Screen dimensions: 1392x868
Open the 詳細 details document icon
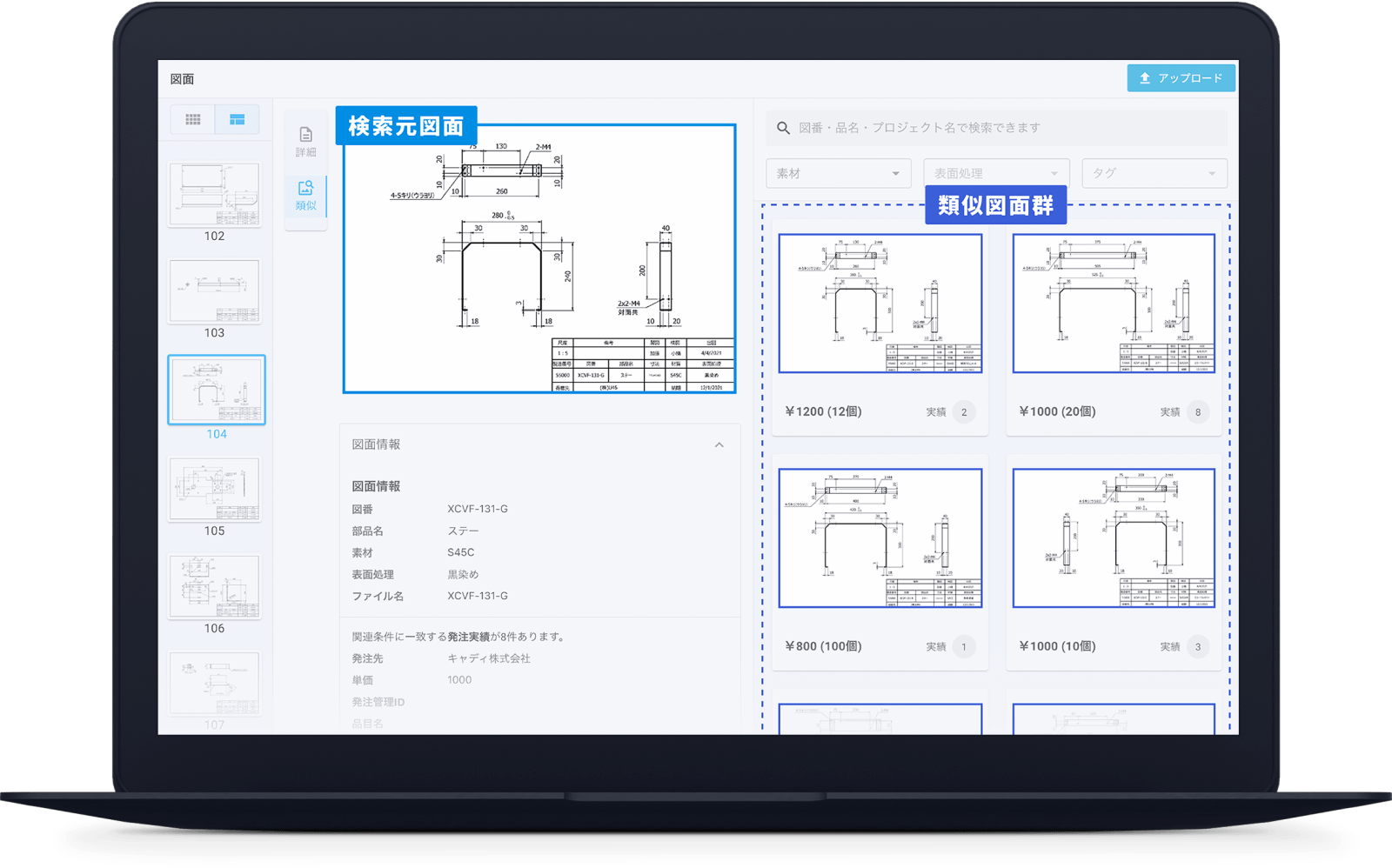(305, 135)
